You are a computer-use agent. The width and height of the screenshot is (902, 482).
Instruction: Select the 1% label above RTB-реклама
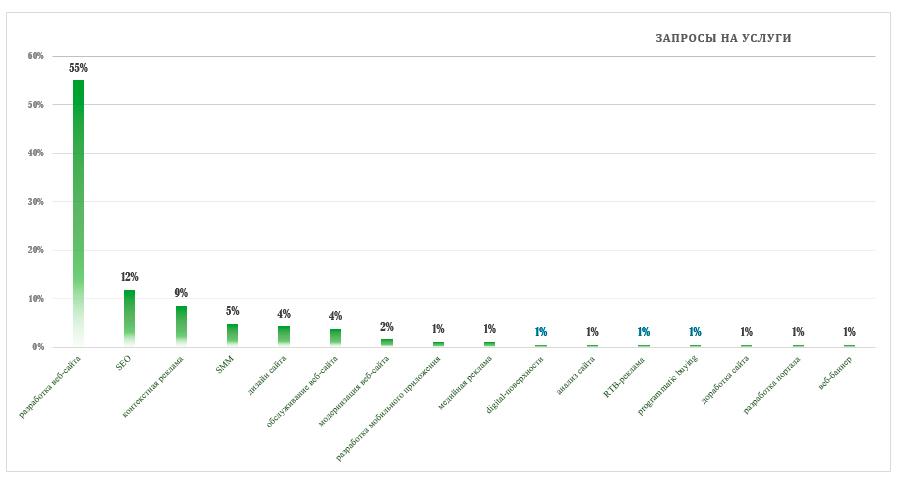643,332
